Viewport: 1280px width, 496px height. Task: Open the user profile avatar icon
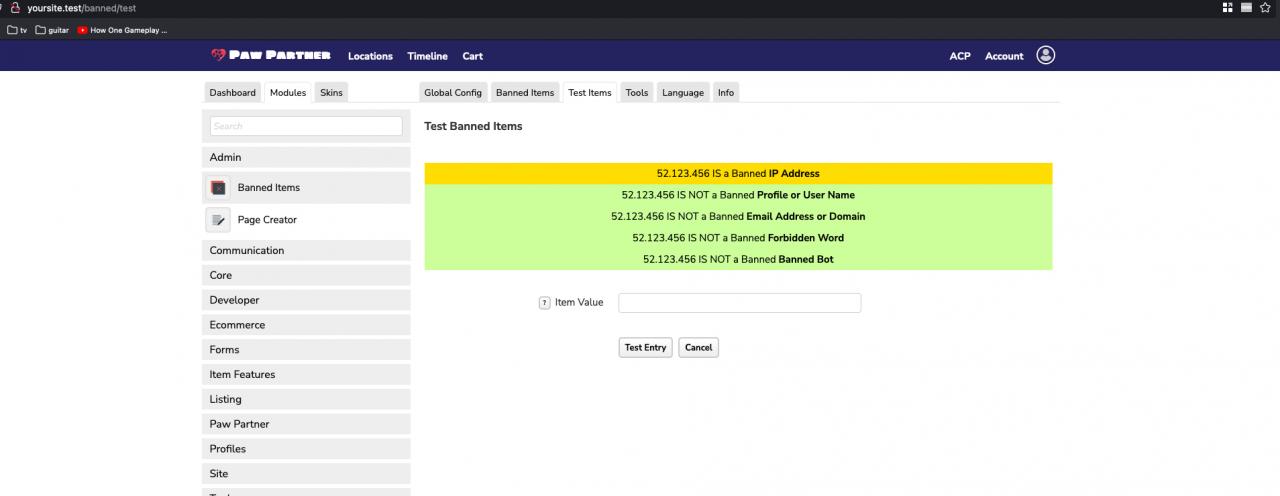pyautogui.click(x=1045, y=56)
